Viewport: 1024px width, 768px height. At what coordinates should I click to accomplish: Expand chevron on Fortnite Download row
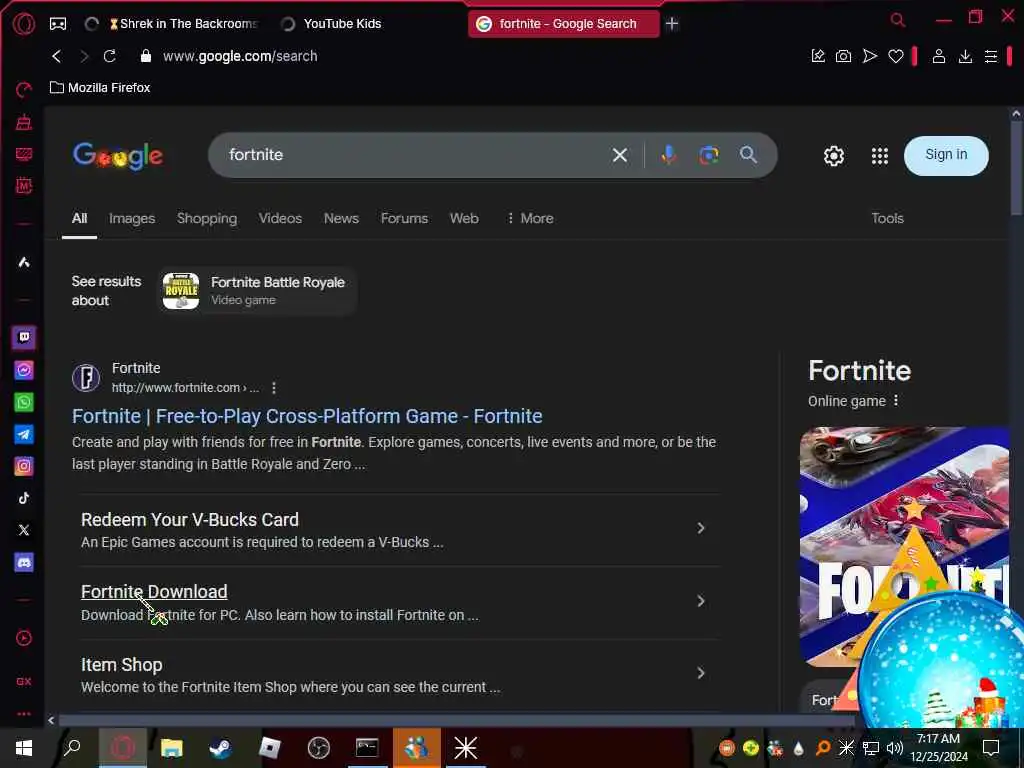click(x=700, y=601)
